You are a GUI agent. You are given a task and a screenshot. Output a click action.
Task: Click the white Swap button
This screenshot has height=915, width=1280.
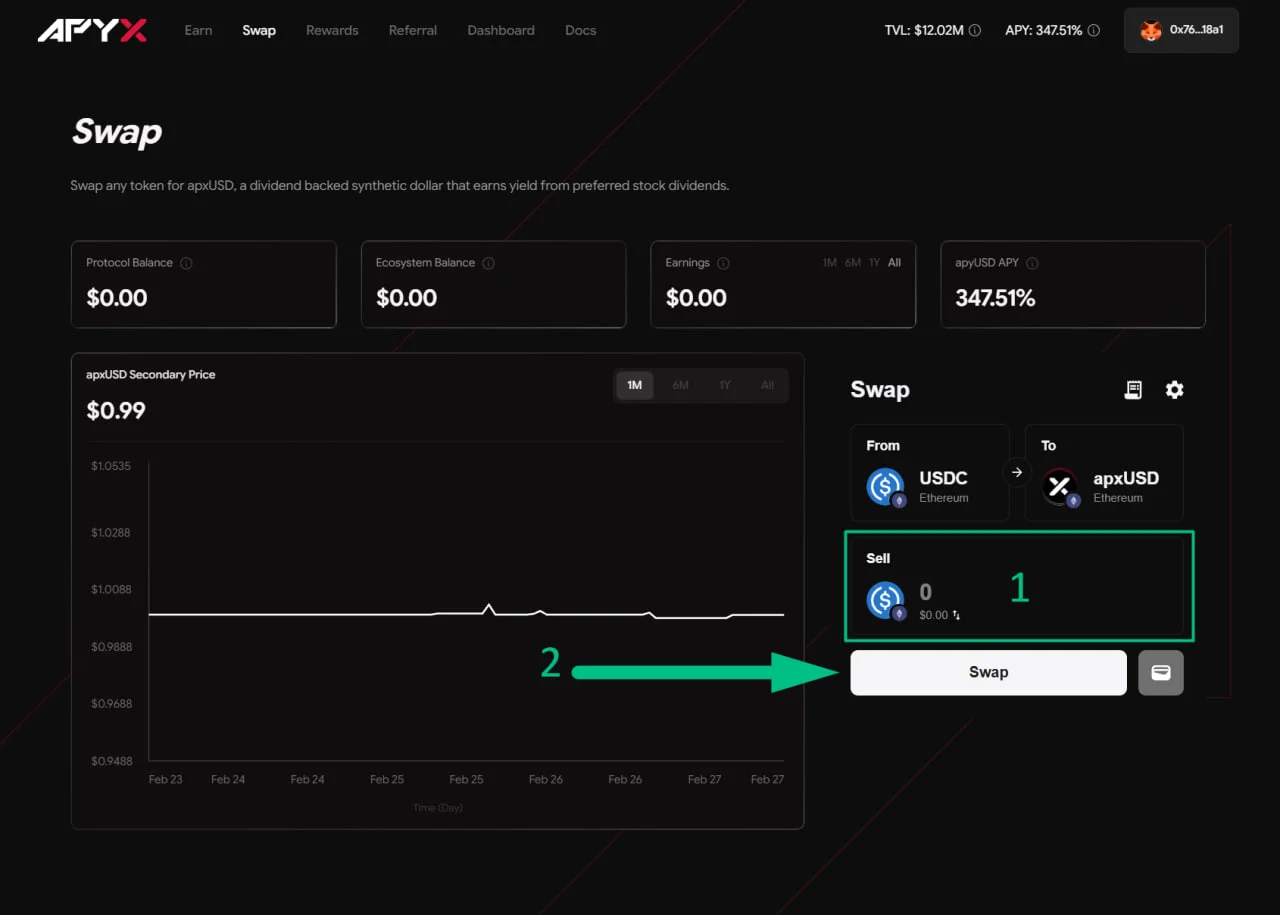click(988, 673)
